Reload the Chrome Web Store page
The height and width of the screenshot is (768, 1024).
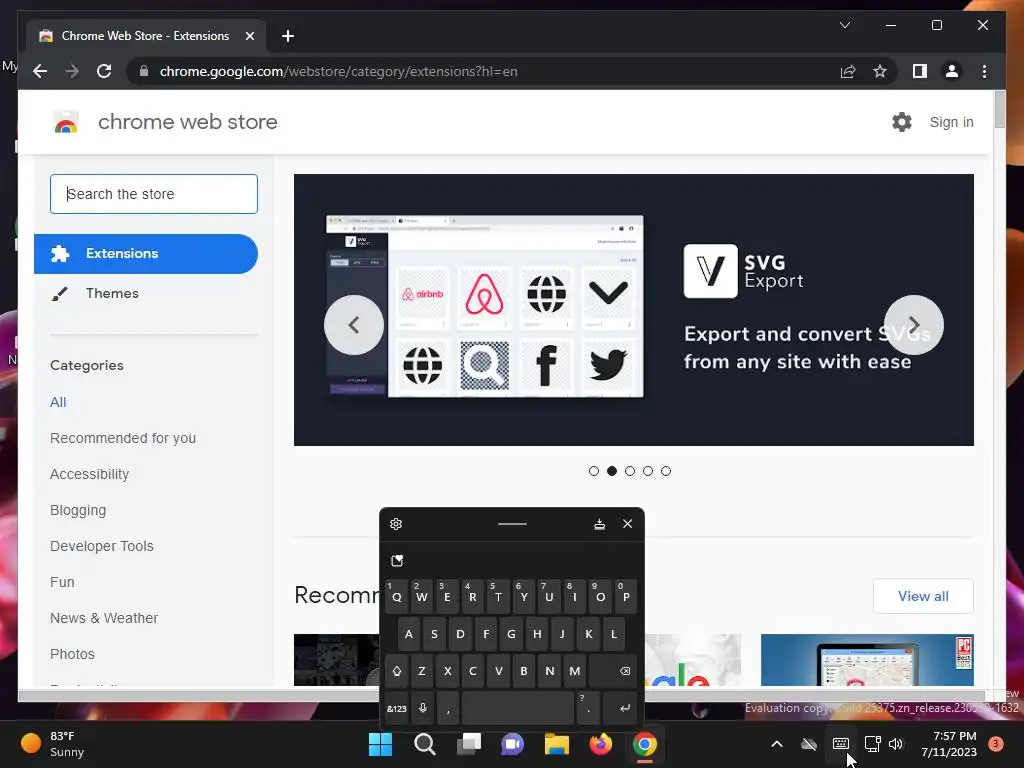pos(104,71)
